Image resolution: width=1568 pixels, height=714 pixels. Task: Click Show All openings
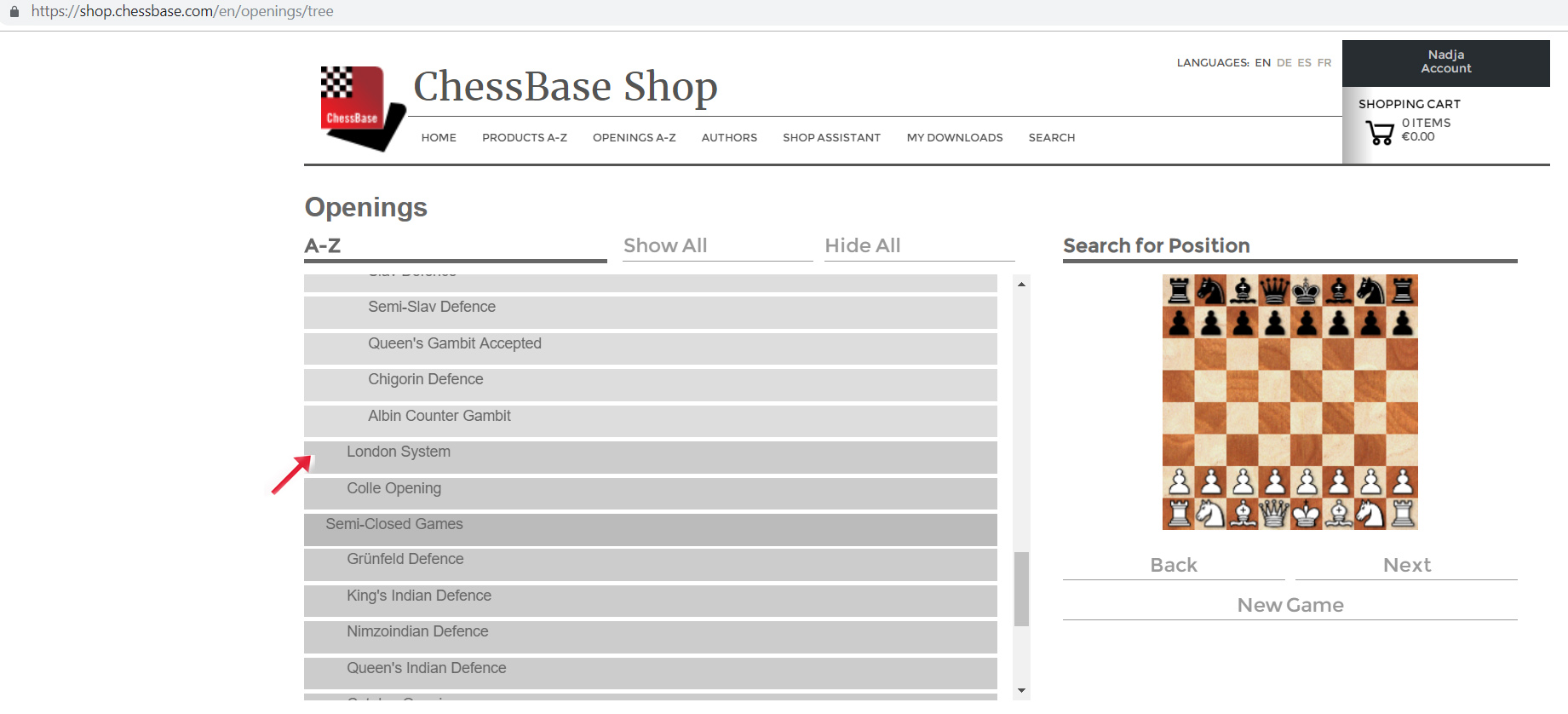(718, 246)
